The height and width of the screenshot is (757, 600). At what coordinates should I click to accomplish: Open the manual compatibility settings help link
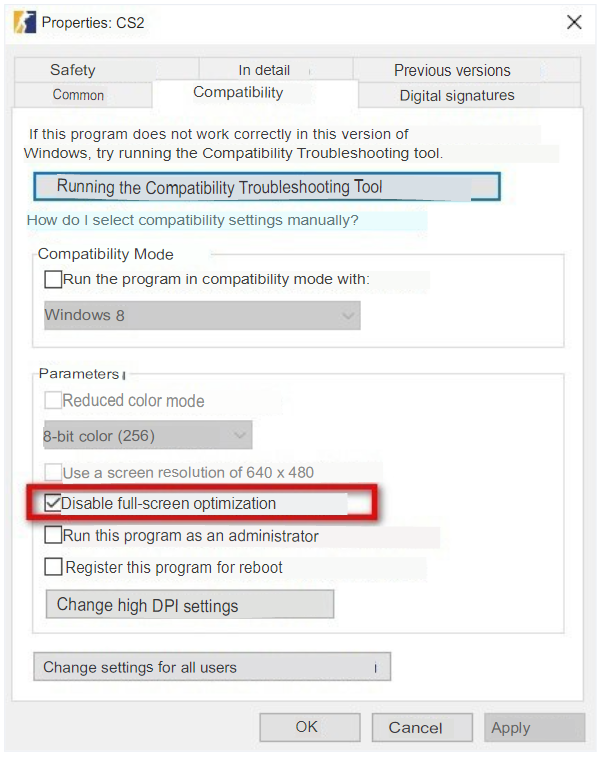[x=193, y=220]
